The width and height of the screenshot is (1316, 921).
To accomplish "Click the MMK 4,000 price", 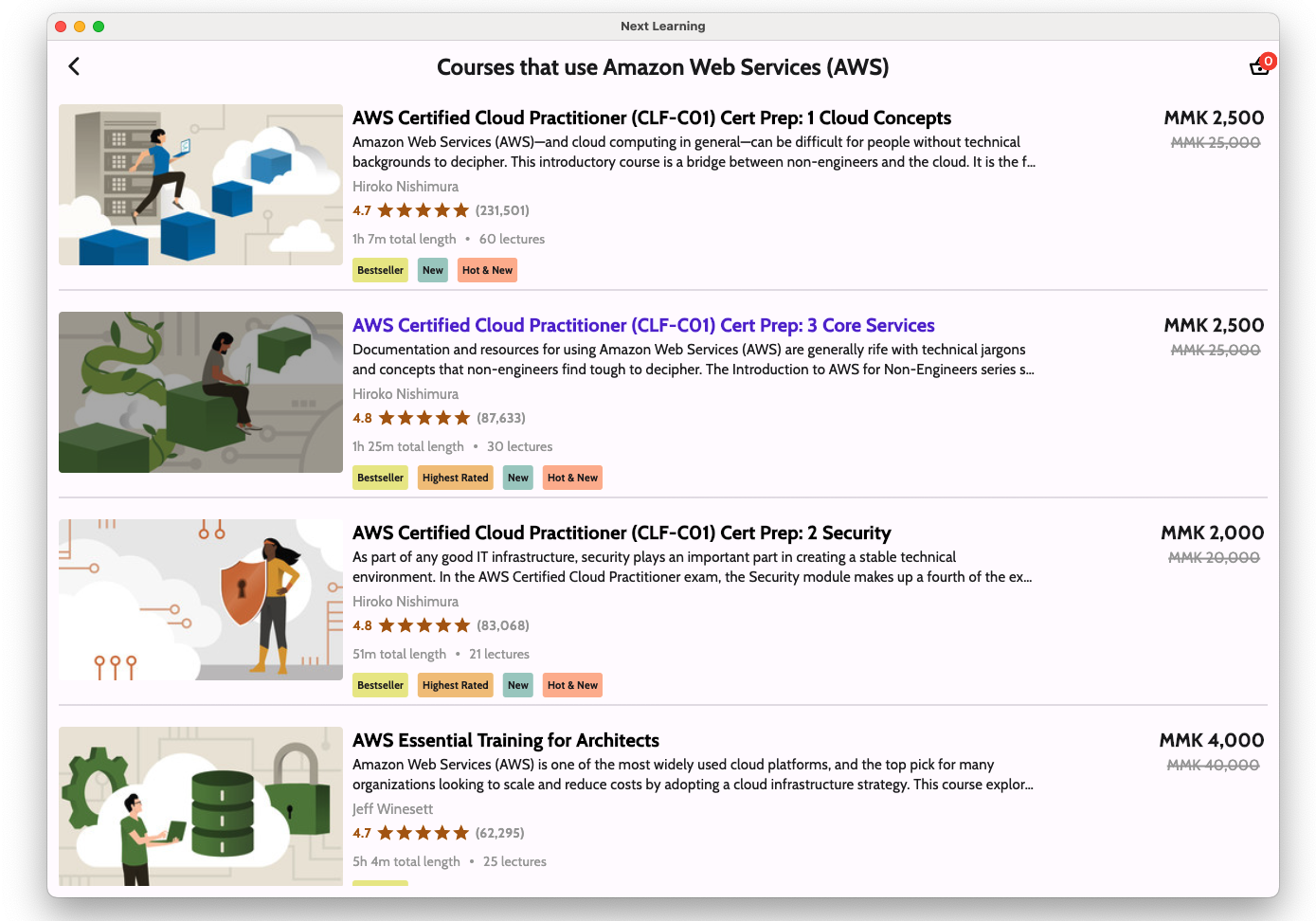I will click(x=1211, y=740).
